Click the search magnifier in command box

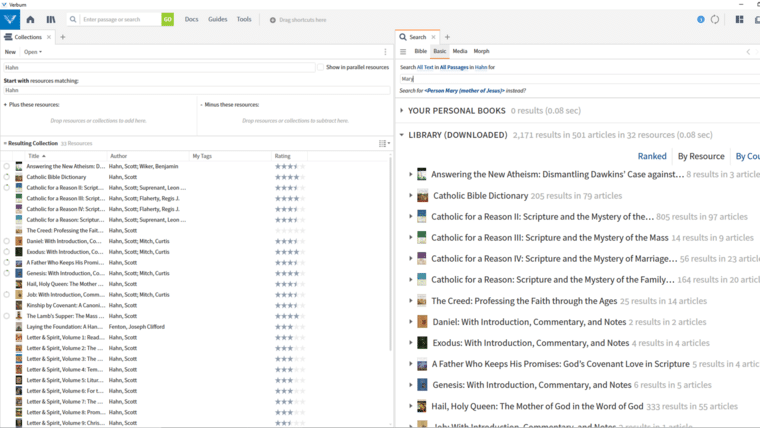[x=73, y=19]
